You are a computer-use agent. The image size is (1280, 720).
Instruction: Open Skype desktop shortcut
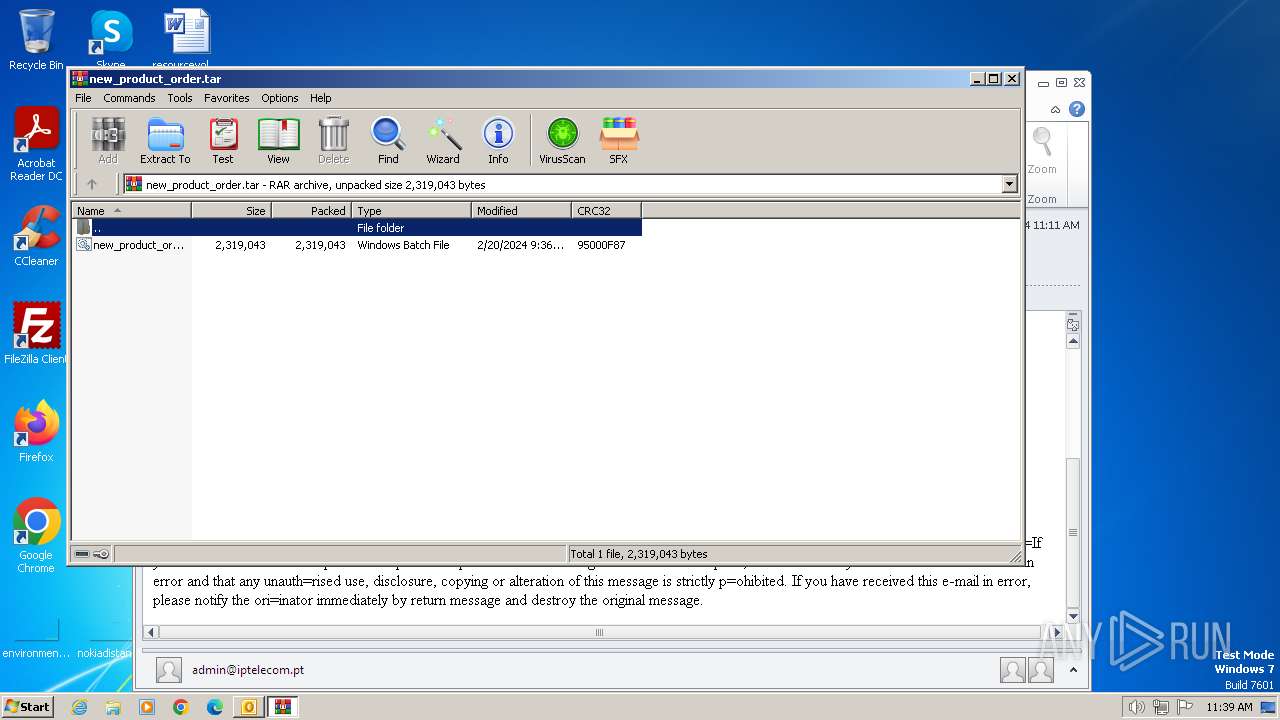pyautogui.click(x=110, y=40)
